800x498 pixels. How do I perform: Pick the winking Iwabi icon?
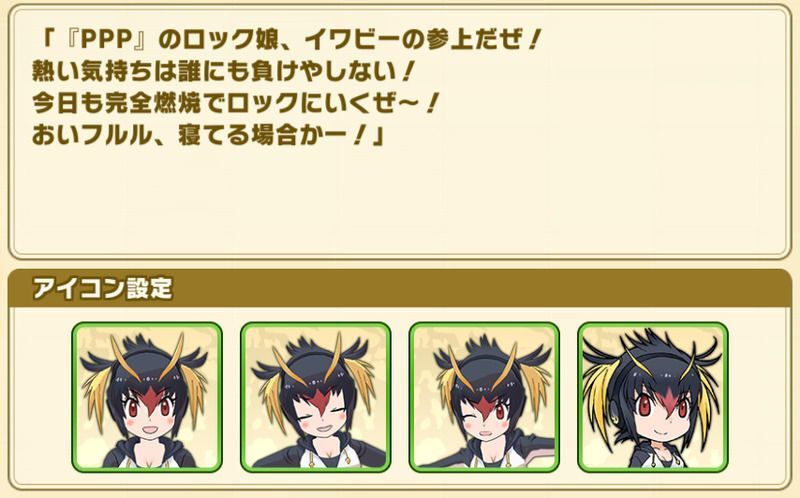click(484, 397)
